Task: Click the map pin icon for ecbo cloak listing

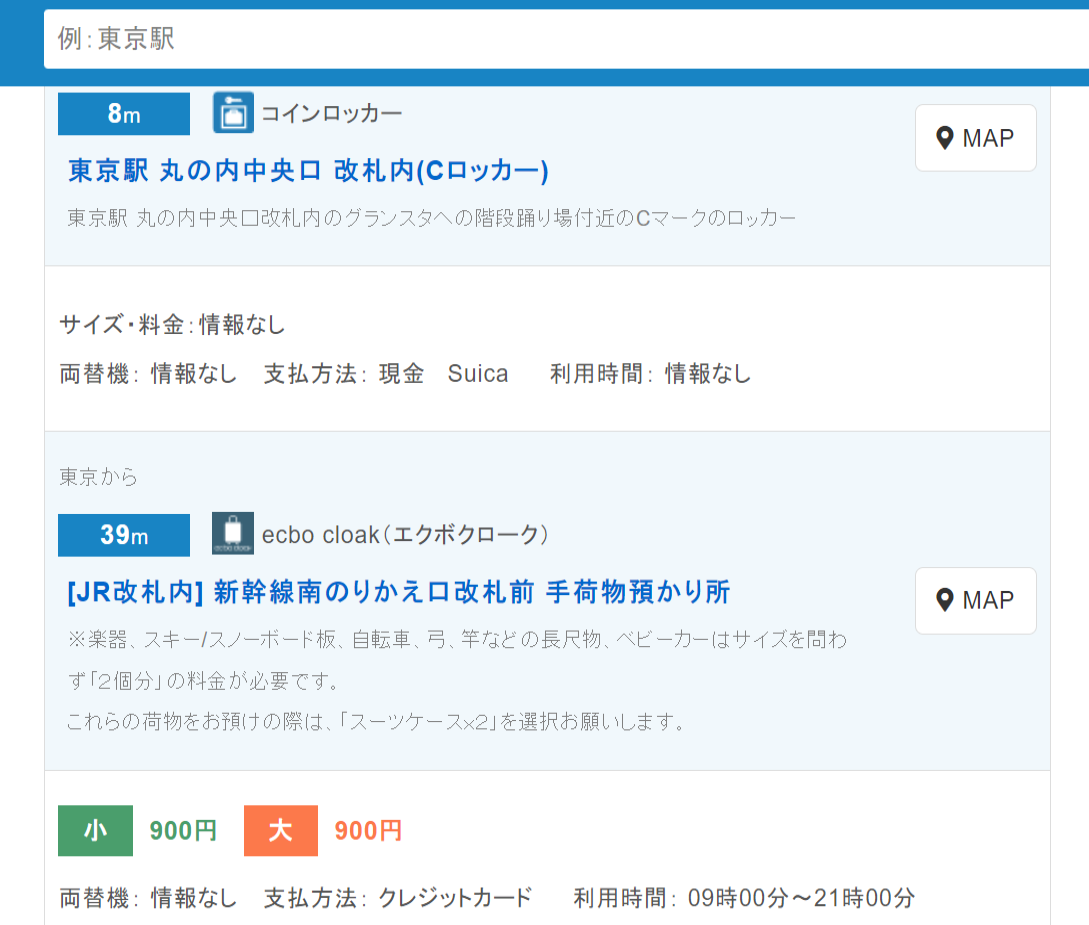Action: coord(945,600)
